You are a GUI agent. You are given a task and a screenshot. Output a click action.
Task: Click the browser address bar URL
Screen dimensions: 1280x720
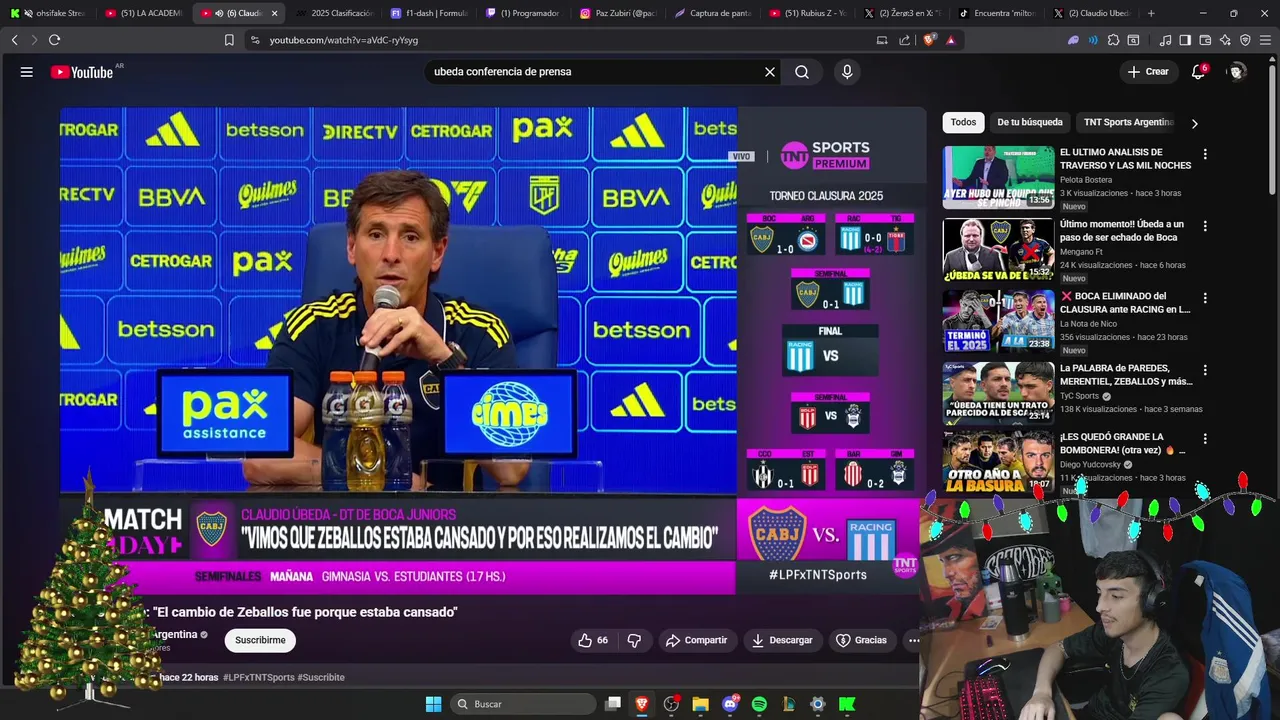coord(344,40)
